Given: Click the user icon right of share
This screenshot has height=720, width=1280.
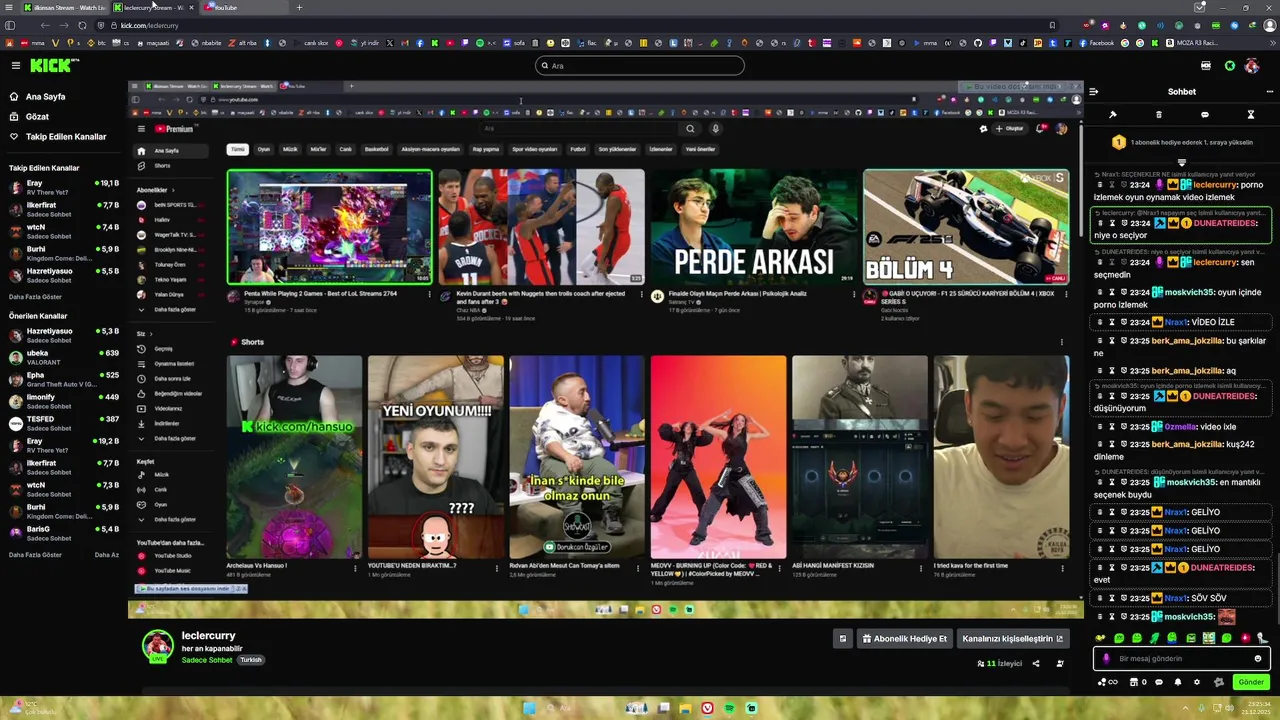Looking at the screenshot, I should pos(1060,664).
